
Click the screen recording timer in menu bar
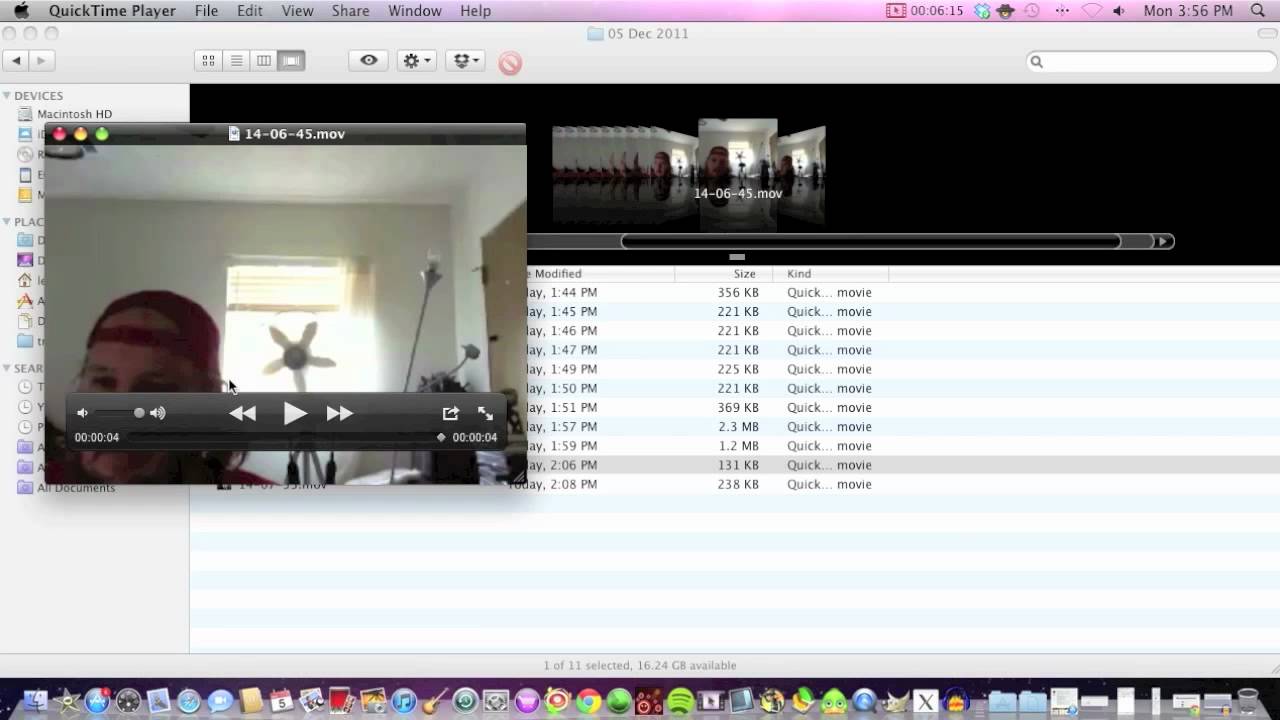(x=925, y=11)
